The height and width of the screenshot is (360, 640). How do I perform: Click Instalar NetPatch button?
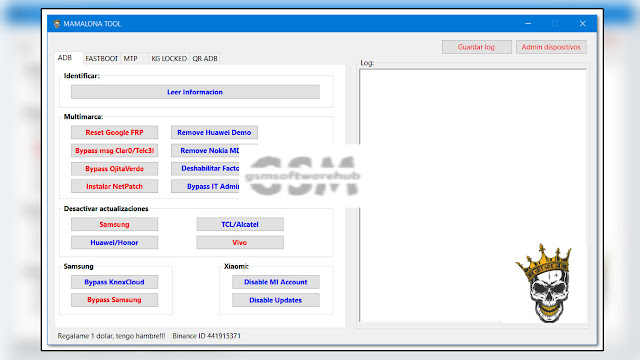[x=114, y=187]
